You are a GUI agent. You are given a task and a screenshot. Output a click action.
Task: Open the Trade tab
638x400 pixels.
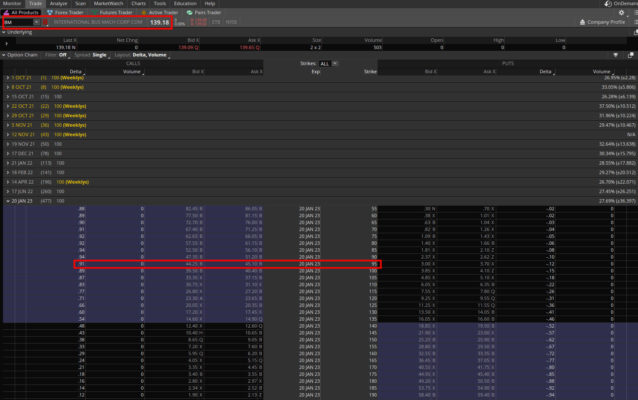click(35, 4)
